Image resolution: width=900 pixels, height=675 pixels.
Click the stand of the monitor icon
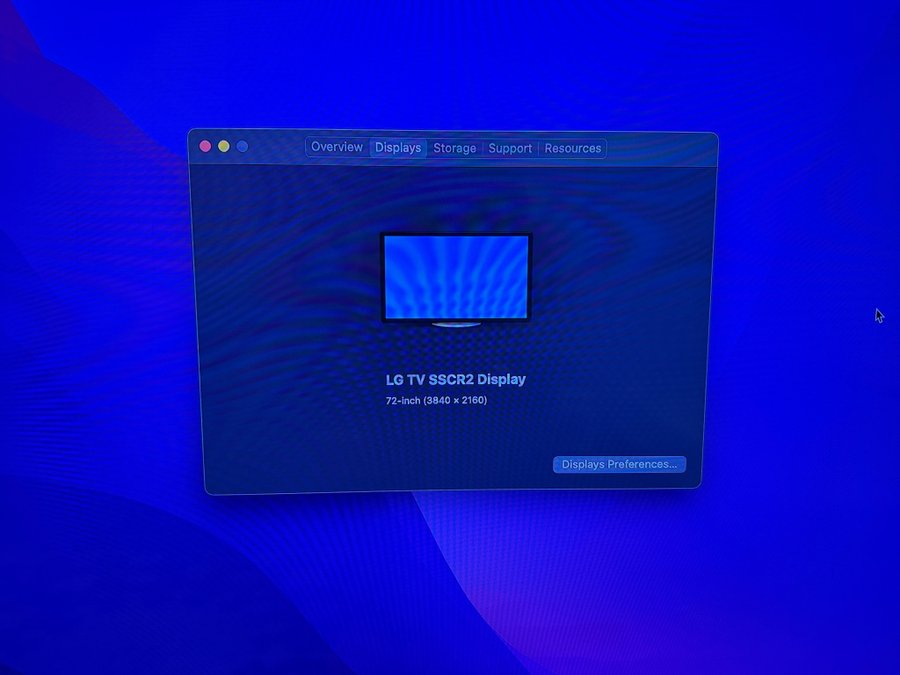coord(456,324)
